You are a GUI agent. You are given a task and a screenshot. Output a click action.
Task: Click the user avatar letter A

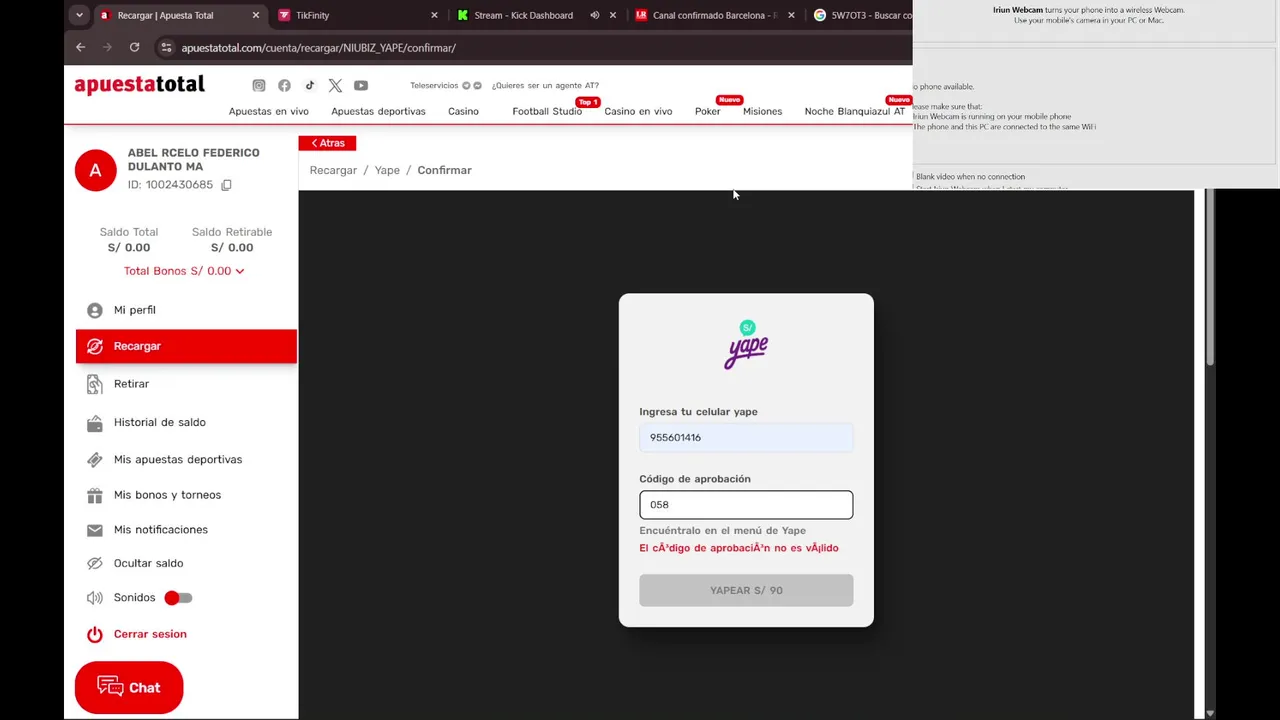point(95,171)
